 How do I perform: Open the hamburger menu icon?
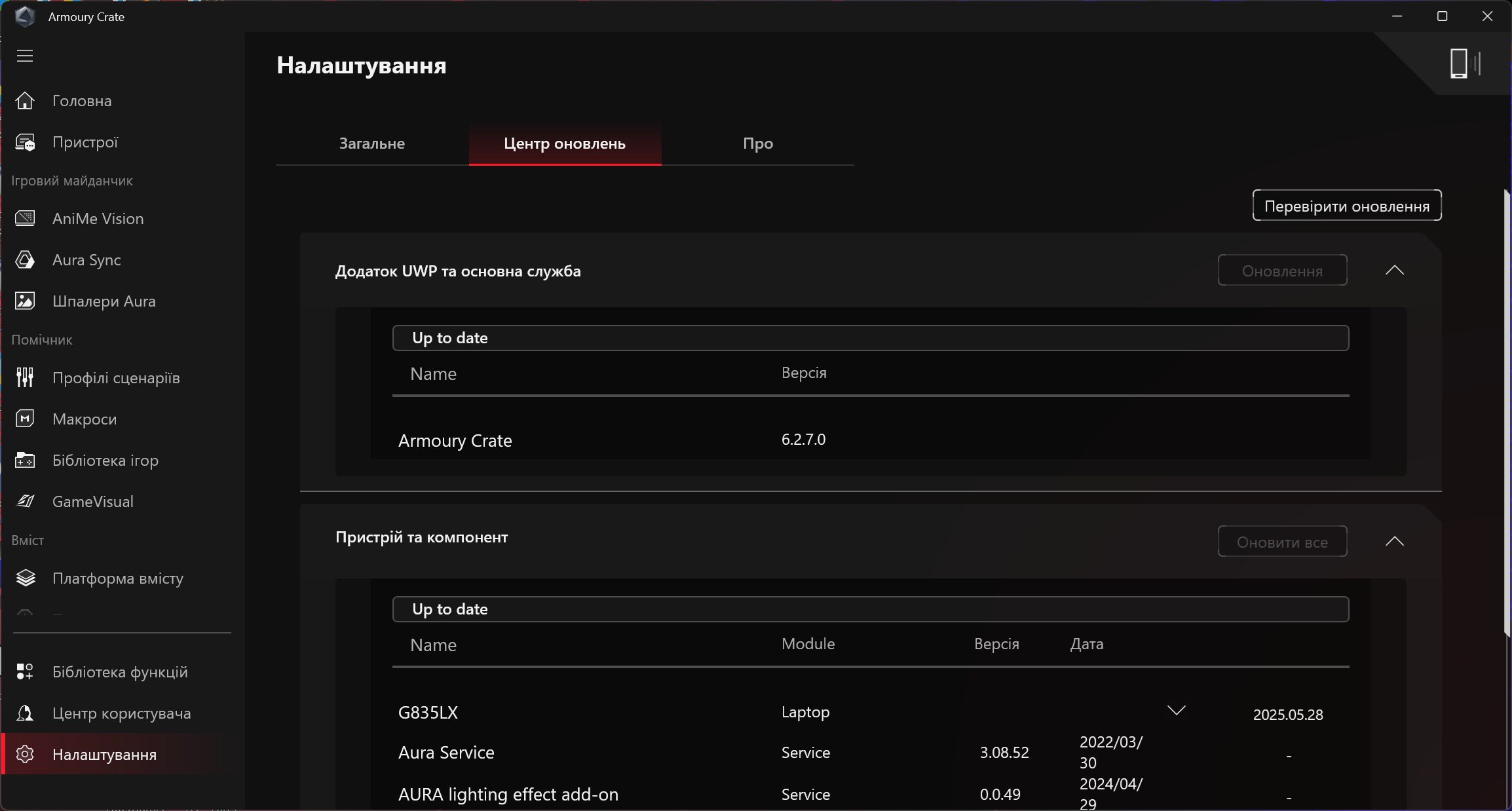click(25, 56)
